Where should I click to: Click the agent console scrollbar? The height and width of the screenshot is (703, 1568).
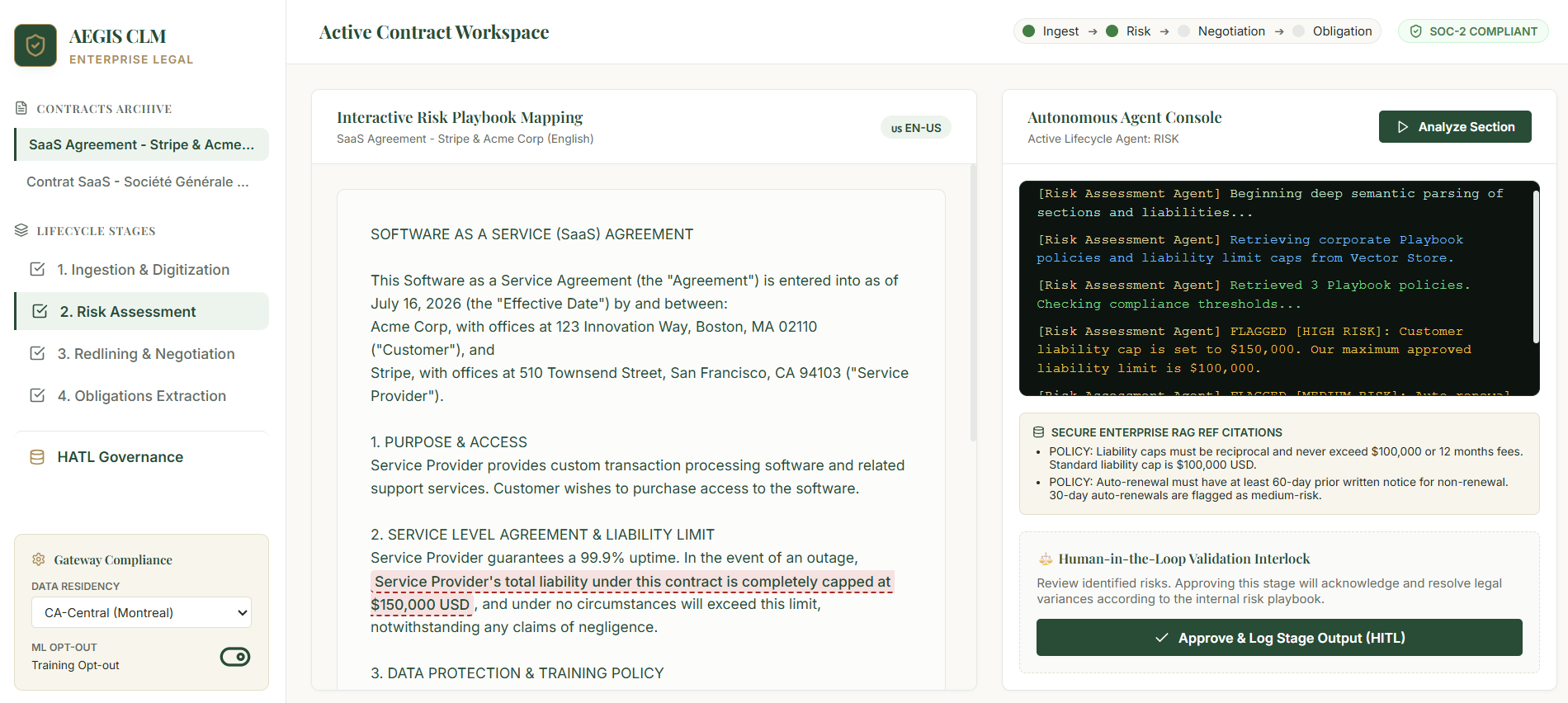1535,267
